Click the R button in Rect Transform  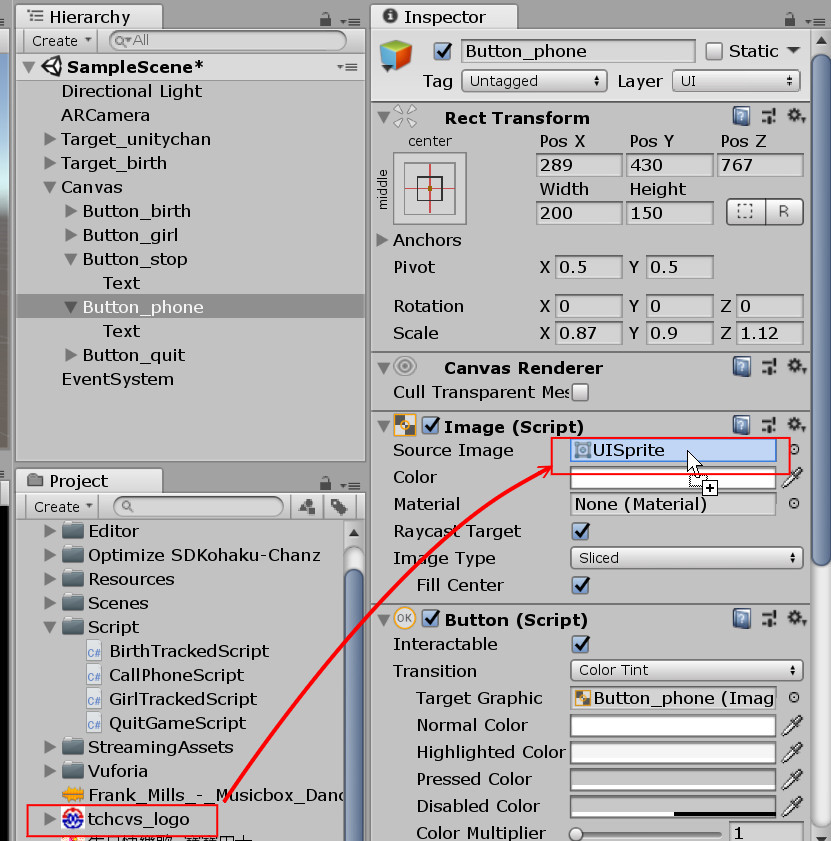[x=784, y=212]
